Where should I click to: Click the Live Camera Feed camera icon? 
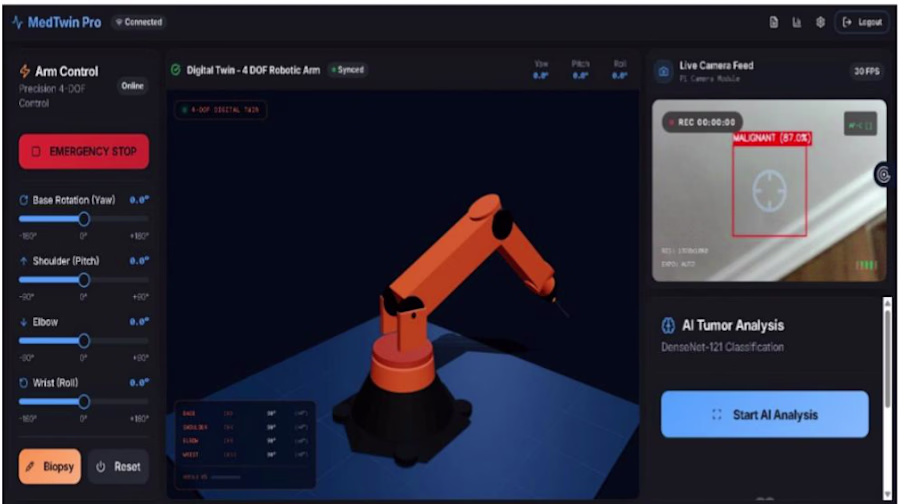point(664,72)
